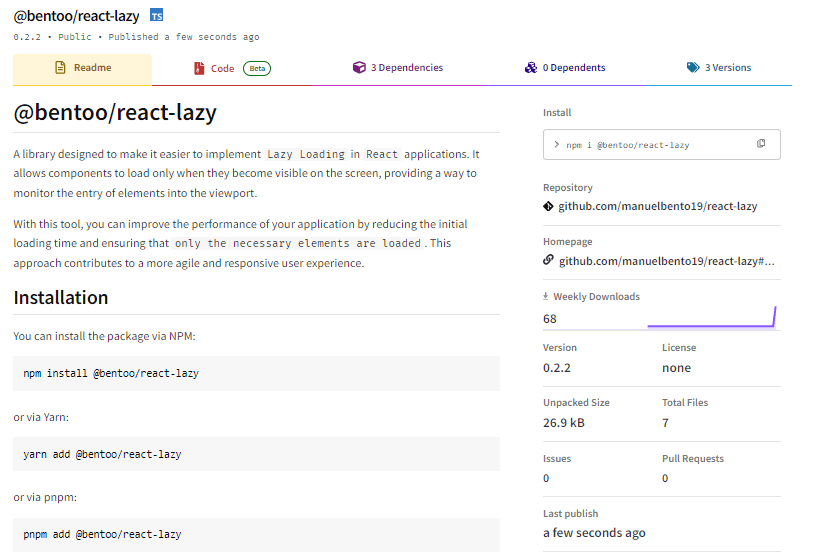Click the npm install @bentoo/react-lazy code block
The width and height of the screenshot is (838, 558).
click(x=257, y=373)
